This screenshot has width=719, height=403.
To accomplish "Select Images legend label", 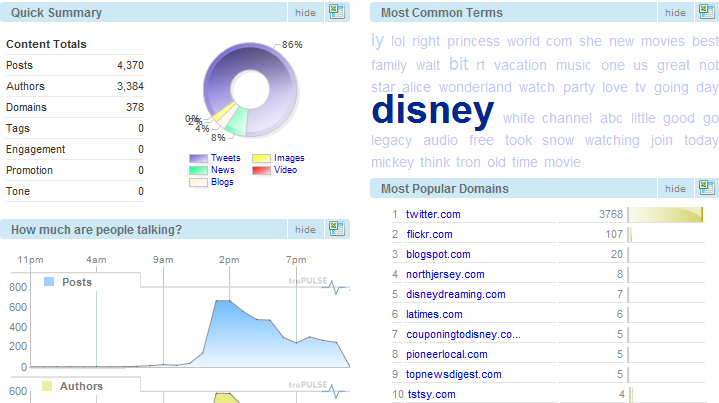I will [289, 158].
